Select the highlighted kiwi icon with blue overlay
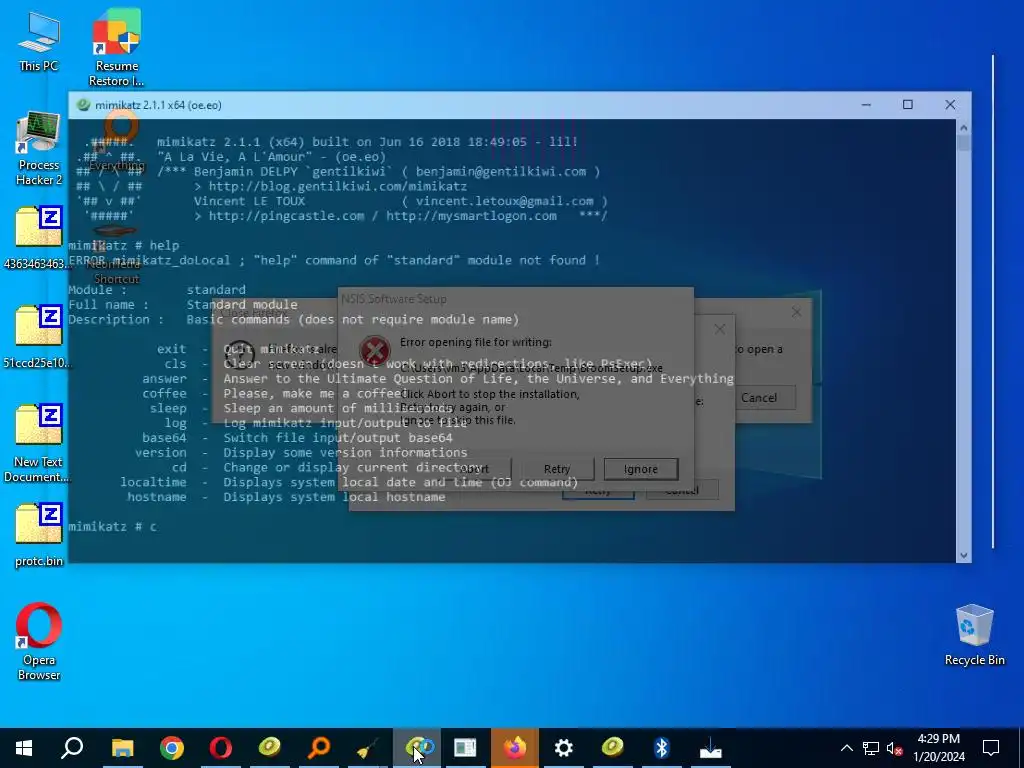The height and width of the screenshot is (768, 1024). 419,746
